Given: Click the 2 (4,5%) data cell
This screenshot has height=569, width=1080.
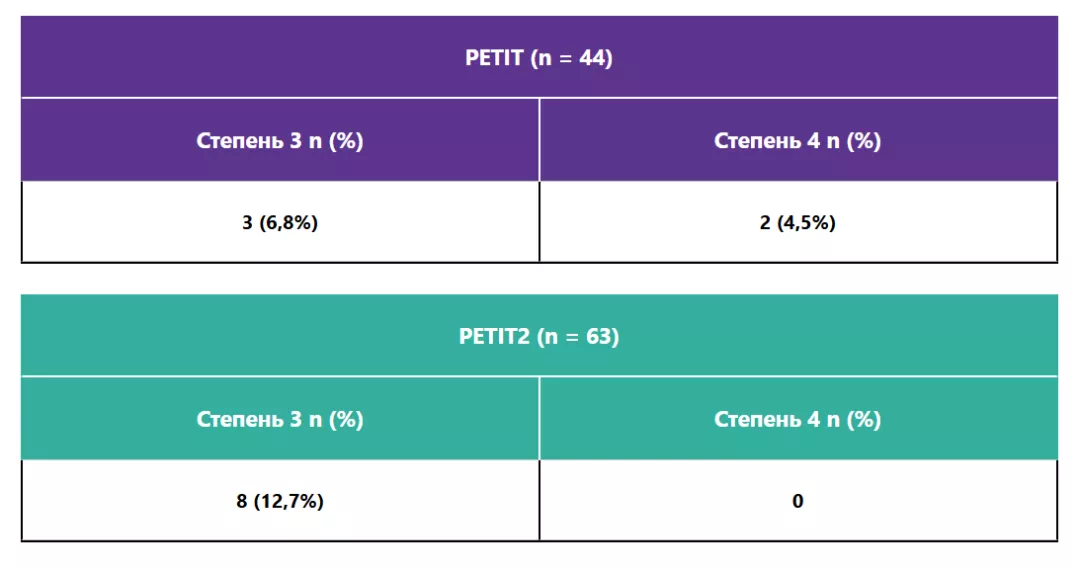Looking at the screenshot, I should 797,223.
